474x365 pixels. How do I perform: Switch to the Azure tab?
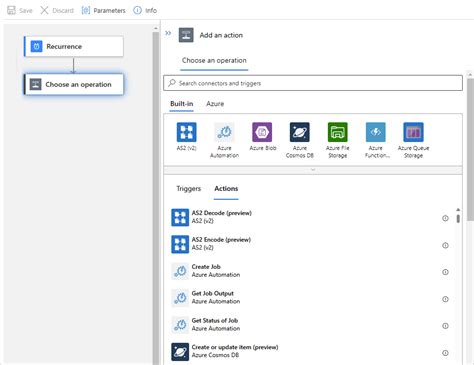point(215,104)
